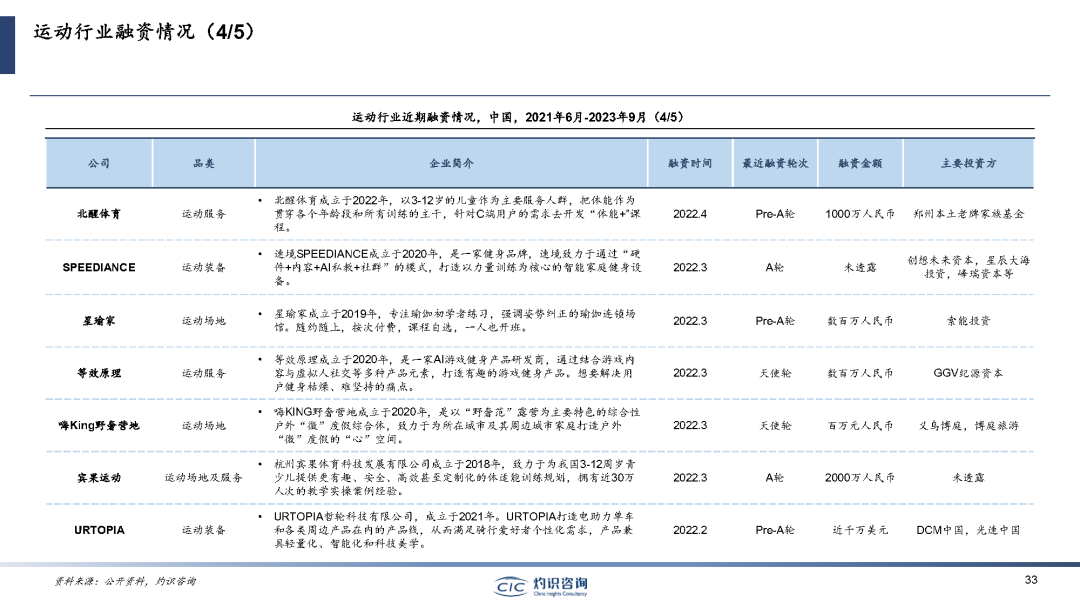
Task: Select the company name 宾果运动
Action: [x=99, y=478]
